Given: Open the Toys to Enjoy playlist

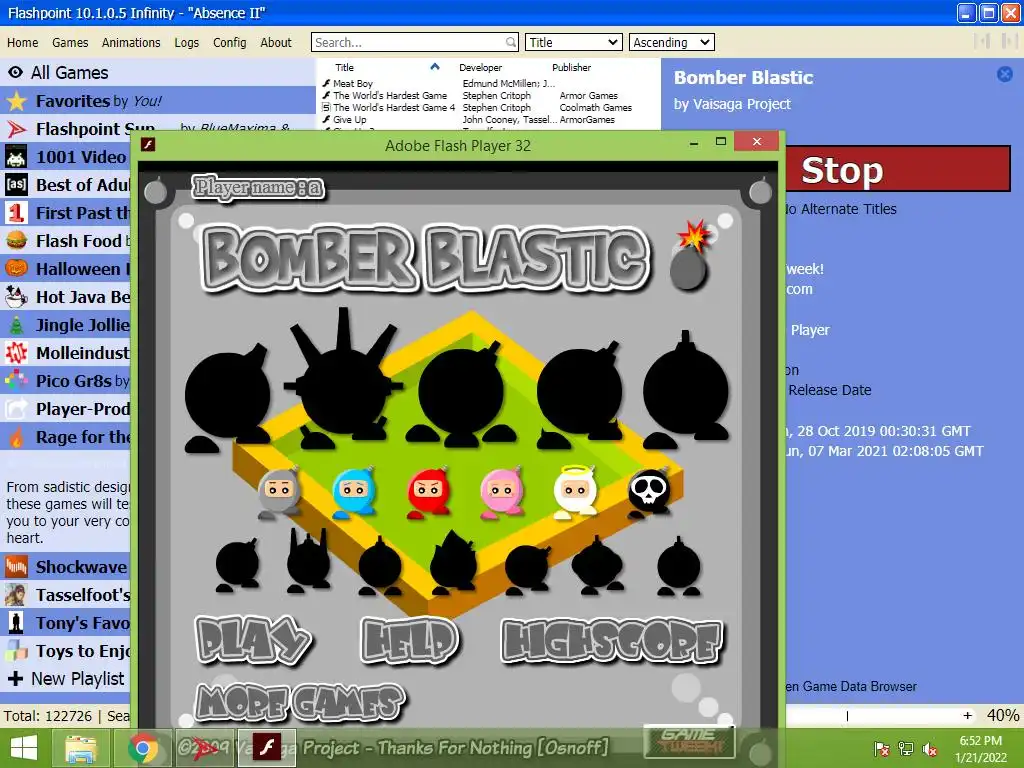Looking at the screenshot, I should 65,651.
